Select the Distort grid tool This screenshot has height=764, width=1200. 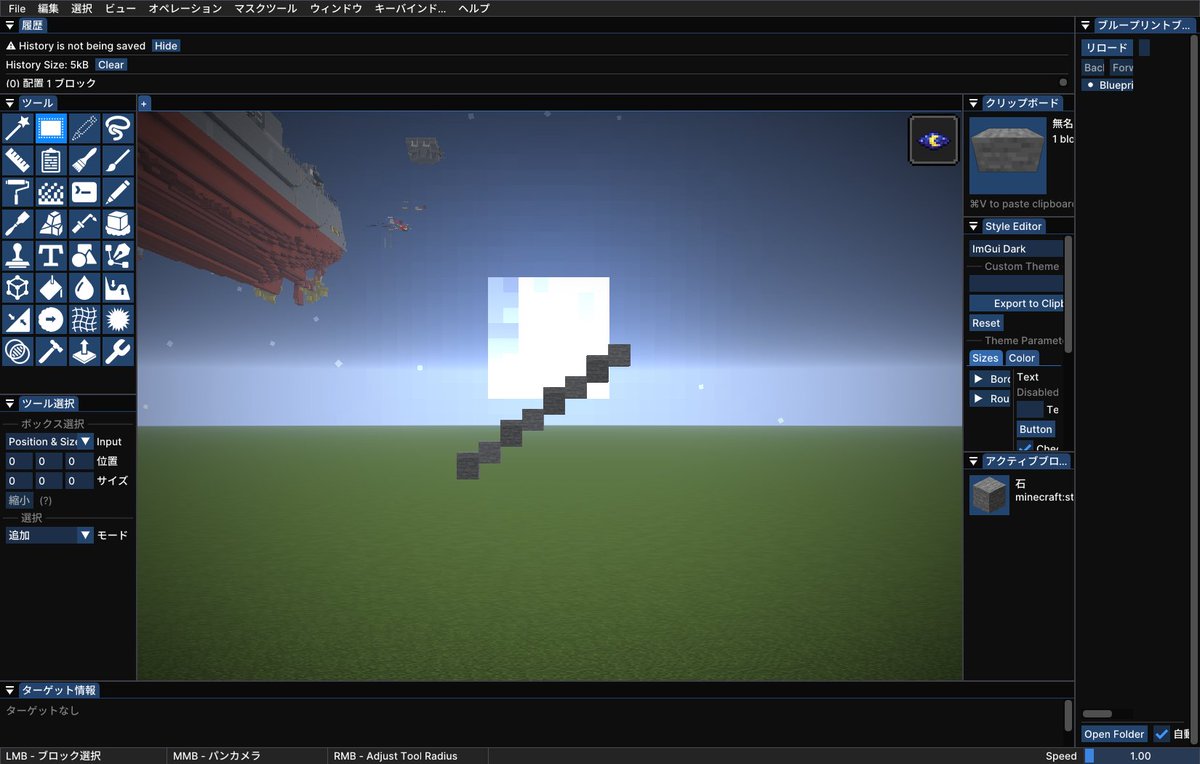pos(84,320)
